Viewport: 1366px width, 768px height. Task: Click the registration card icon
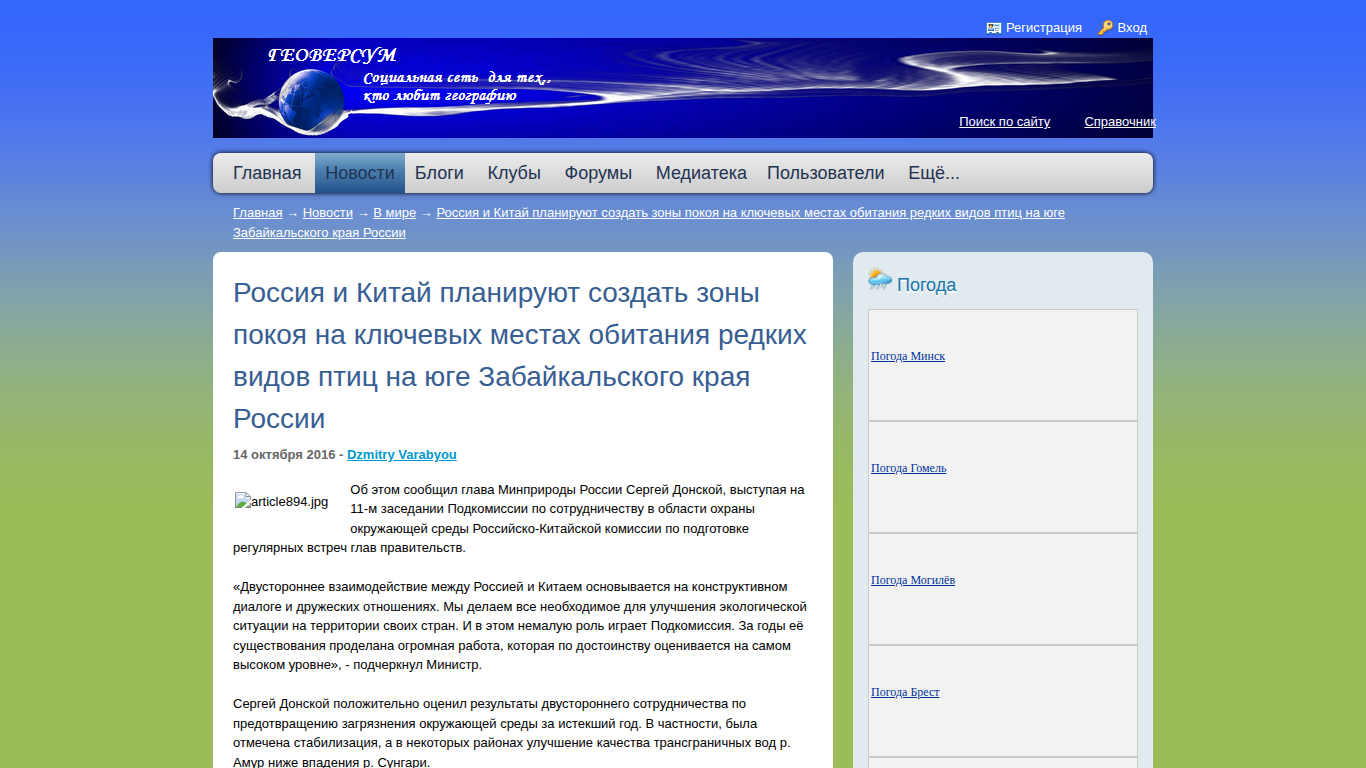coord(994,28)
